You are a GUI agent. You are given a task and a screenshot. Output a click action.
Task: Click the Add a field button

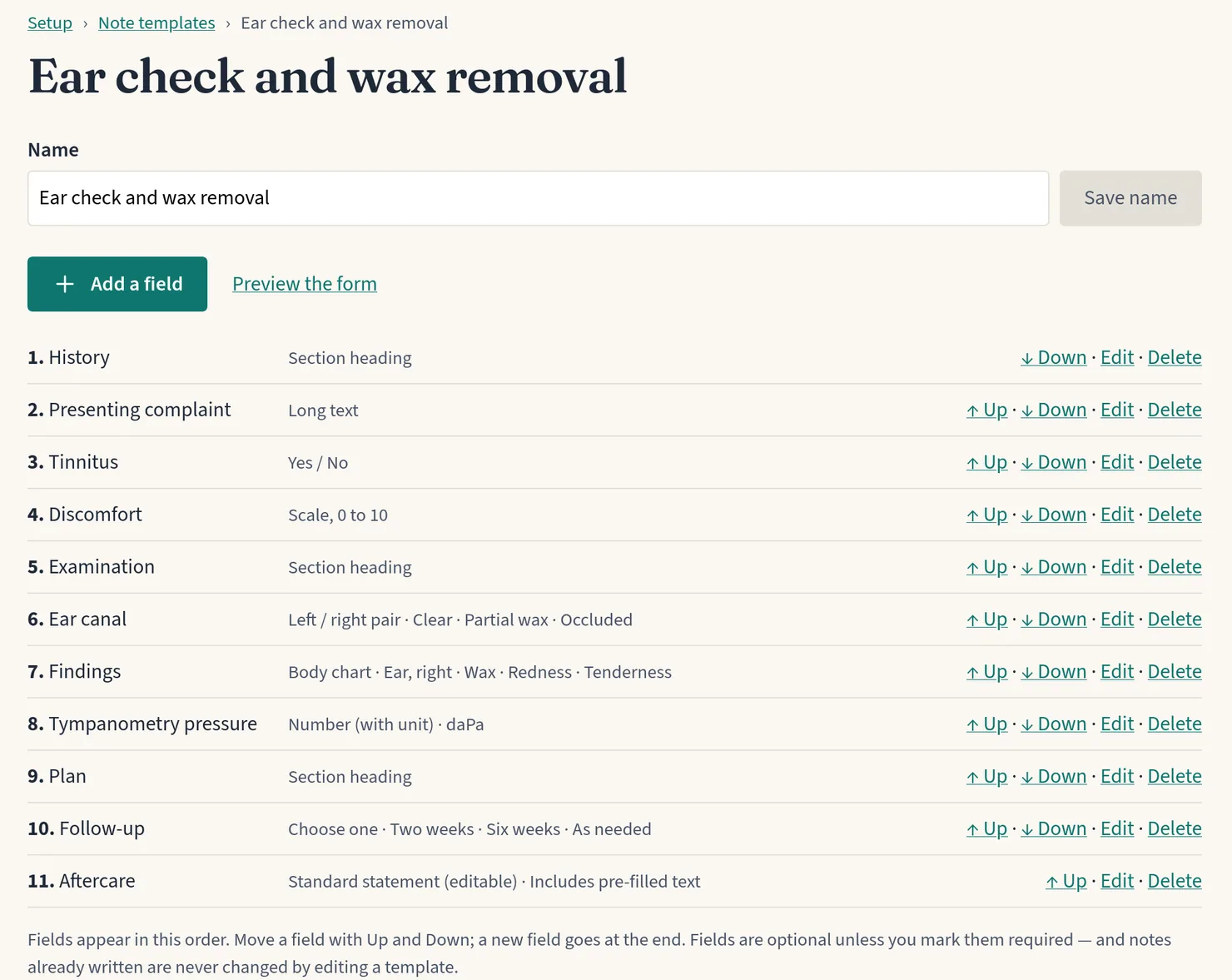click(117, 284)
